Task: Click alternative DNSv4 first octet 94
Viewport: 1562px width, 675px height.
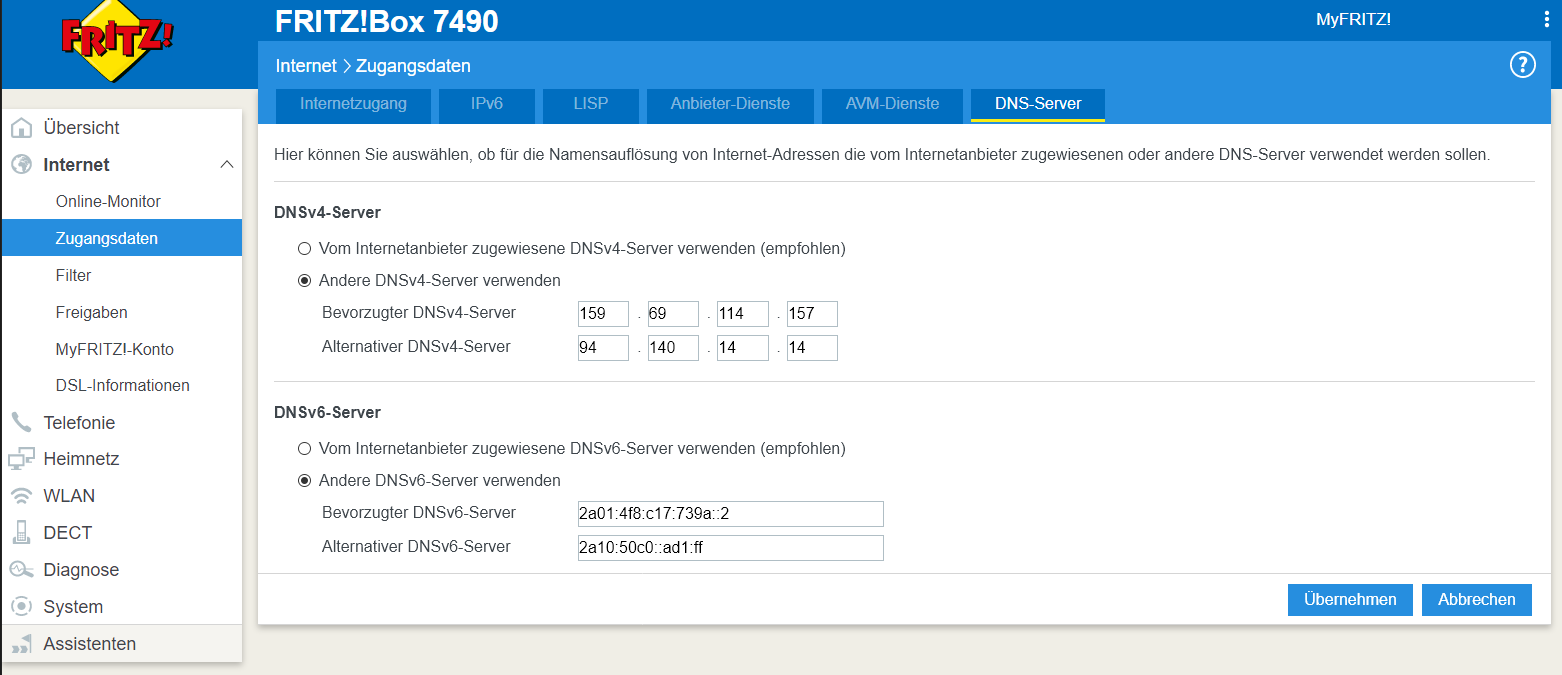Action: [603, 348]
